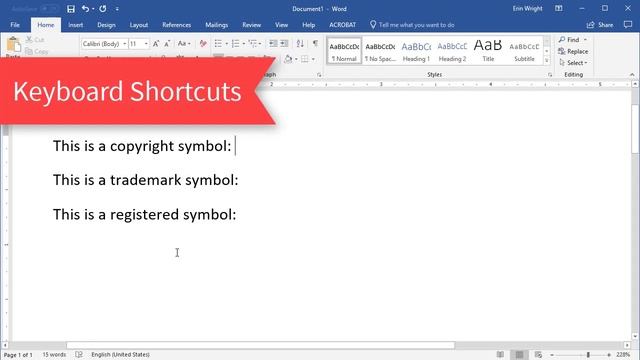Click the Decrease Indent icon
This screenshot has width=640, height=360.
click(273, 44)
